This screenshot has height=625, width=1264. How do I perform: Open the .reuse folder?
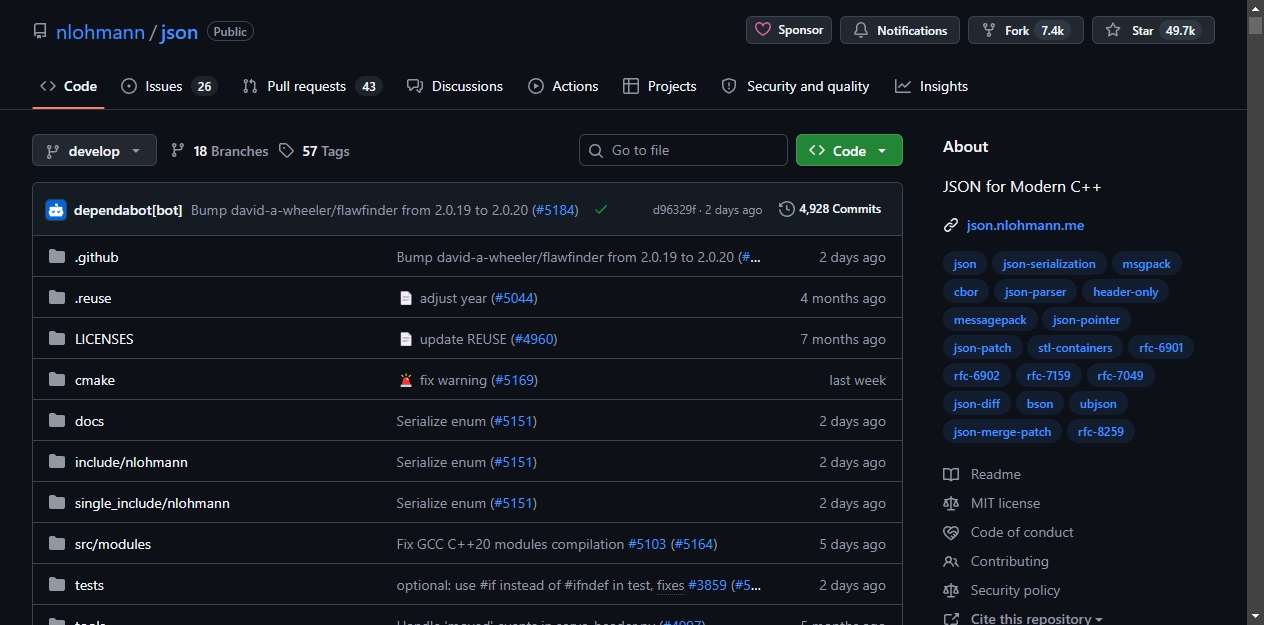click(93, 298)
